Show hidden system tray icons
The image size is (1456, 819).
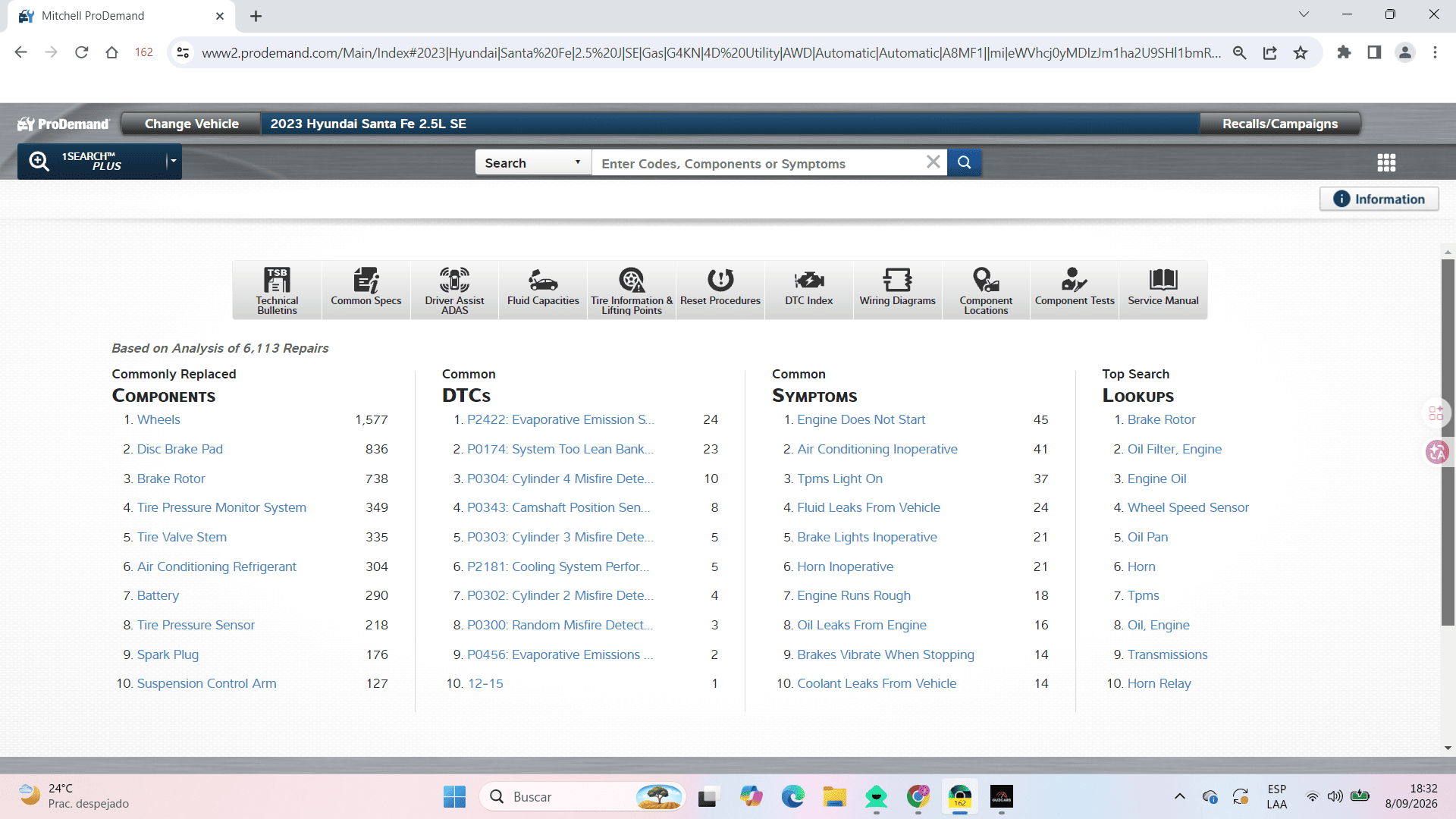click(1179, 796)
